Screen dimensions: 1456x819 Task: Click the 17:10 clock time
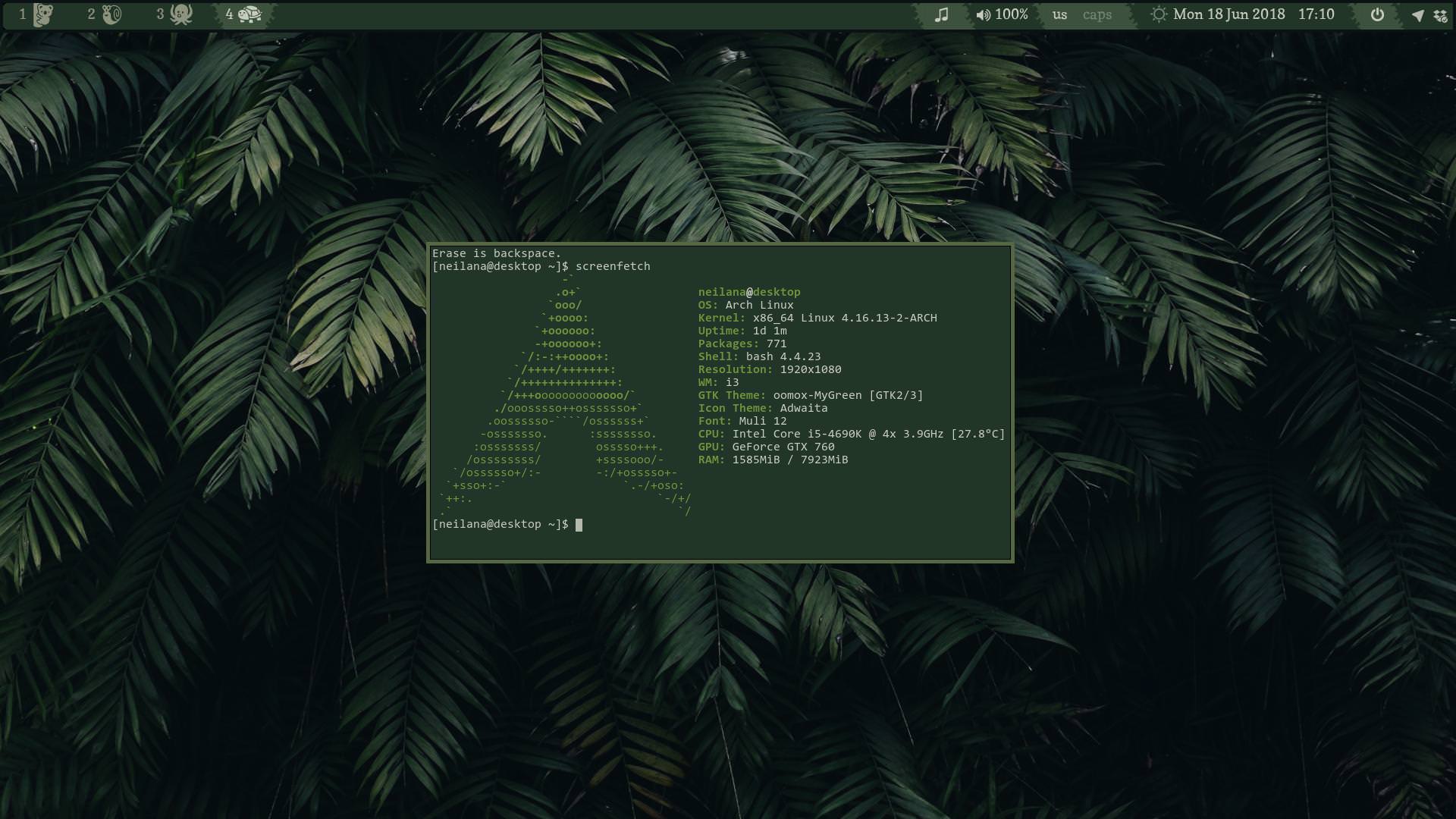point(1316,14)
